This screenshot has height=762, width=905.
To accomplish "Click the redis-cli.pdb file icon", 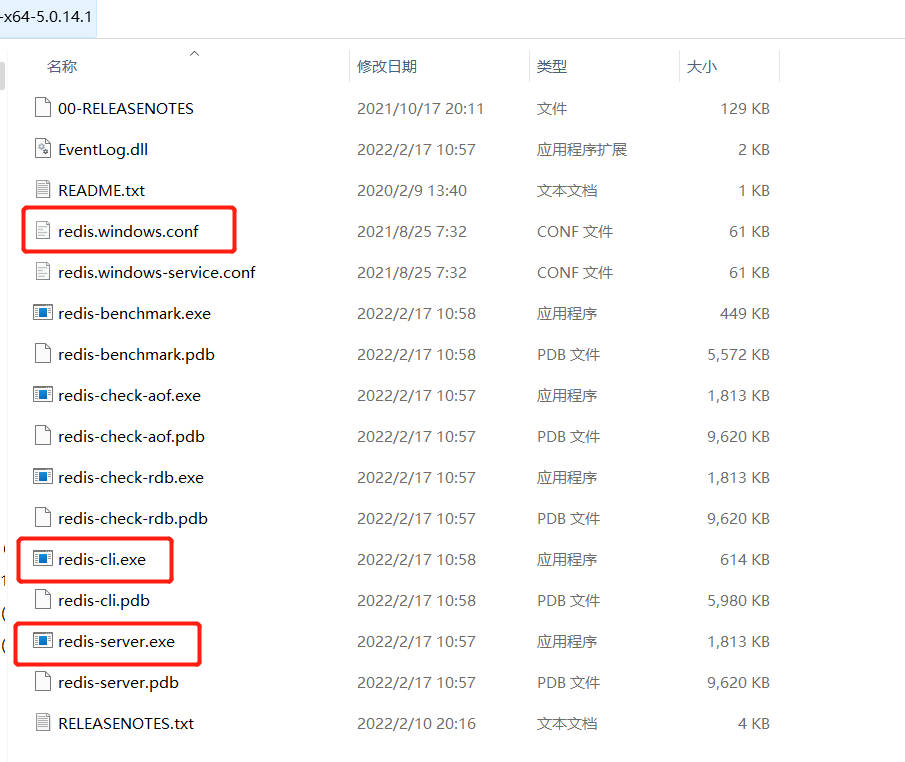I will 43,599.
